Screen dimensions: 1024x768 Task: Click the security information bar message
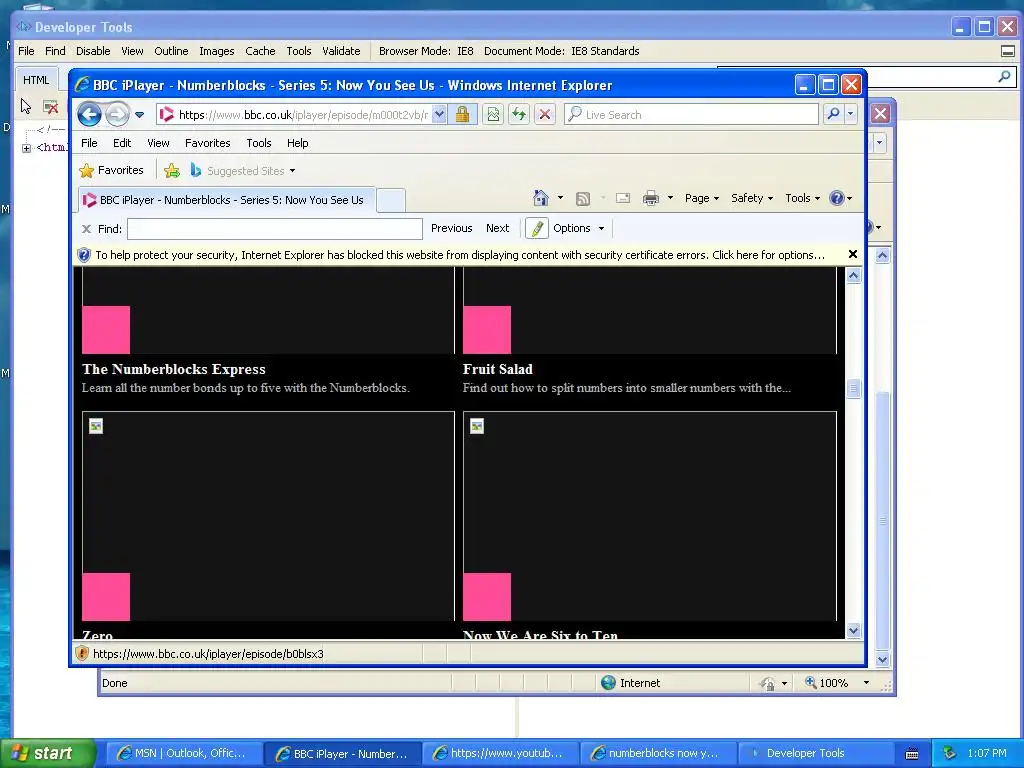click(x=460, y=255)
